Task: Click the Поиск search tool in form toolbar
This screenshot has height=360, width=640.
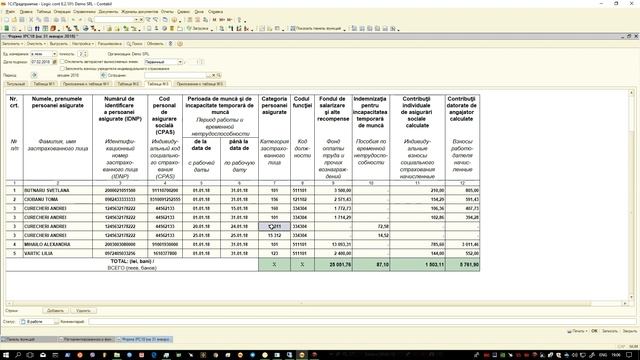Action: 134,44
